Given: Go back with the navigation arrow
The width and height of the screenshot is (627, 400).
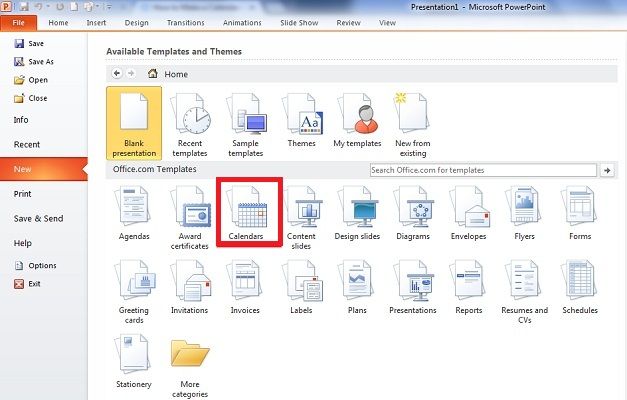Looking at the screenshot, I should click(x=117, y=73).
